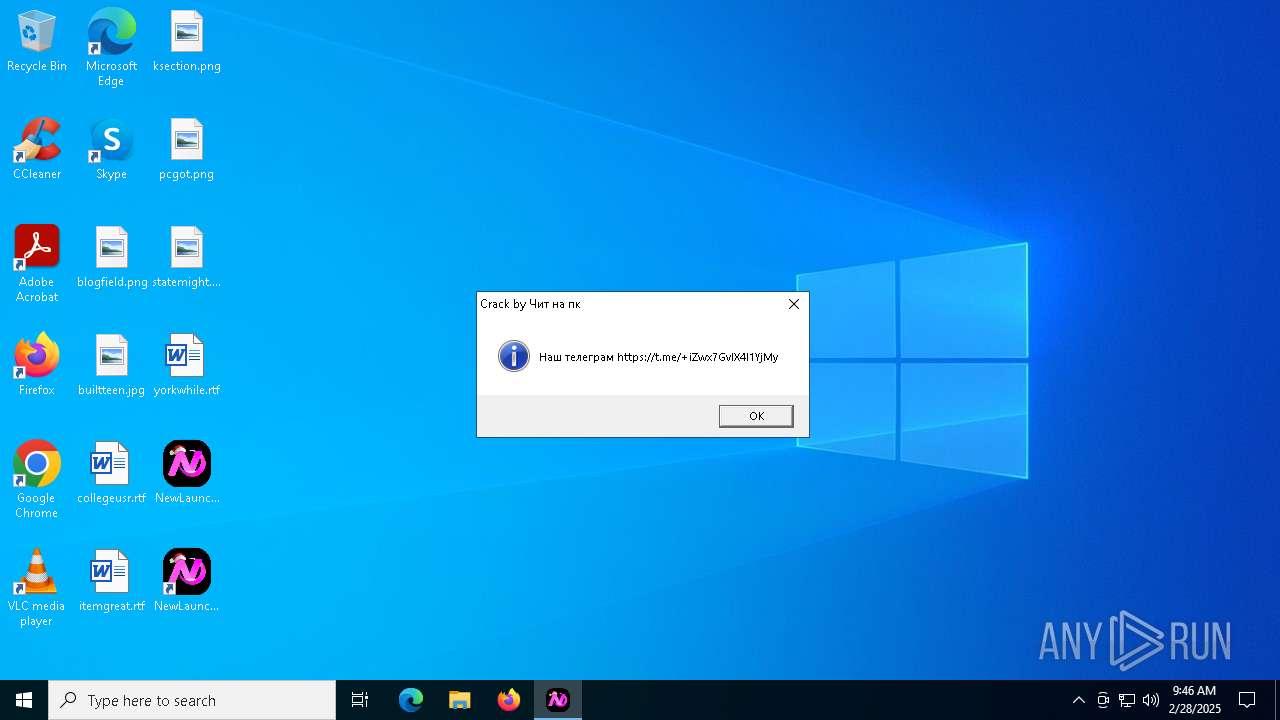Select itemgreat.rtf document
This screenshot has width=1280, height=720.
[x=112, y=582]
